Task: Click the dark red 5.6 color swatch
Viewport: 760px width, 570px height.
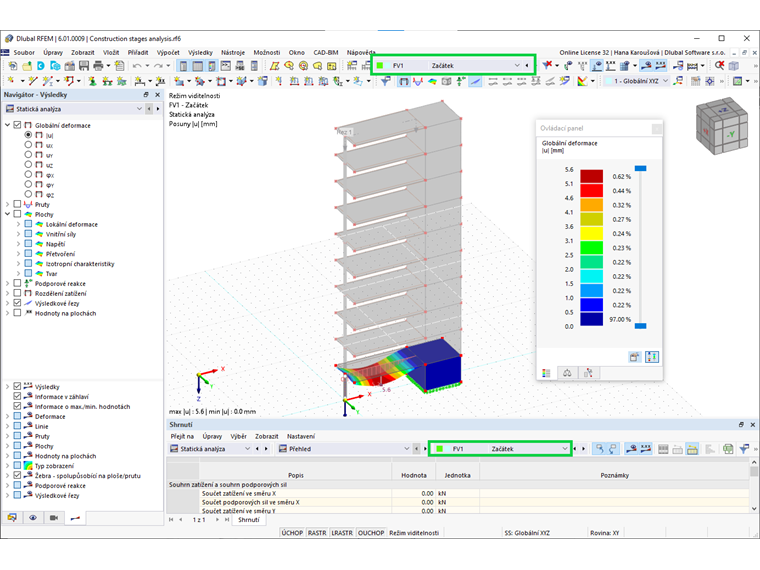Action: point(591,176)
